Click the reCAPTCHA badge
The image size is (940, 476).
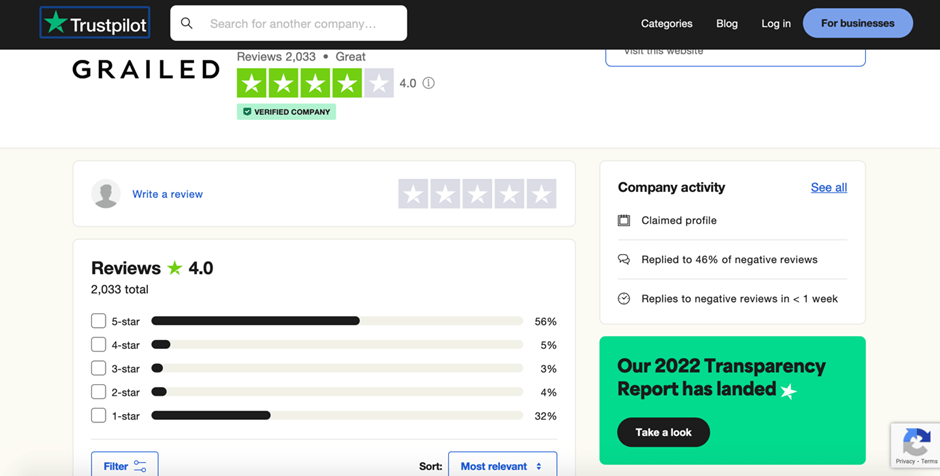coord(915,445)
